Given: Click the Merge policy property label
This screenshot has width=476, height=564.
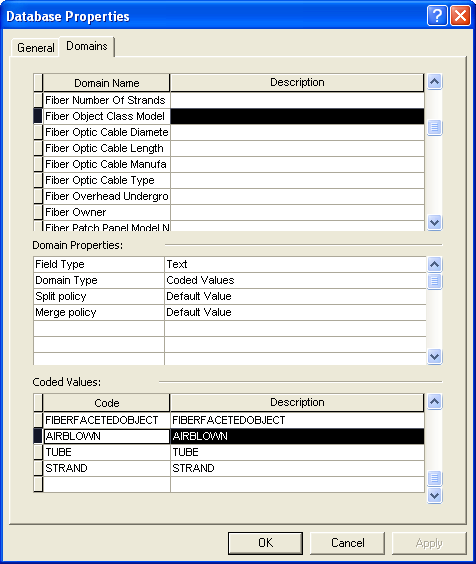Looking at the screenshot, I should [x=99, y=312].
